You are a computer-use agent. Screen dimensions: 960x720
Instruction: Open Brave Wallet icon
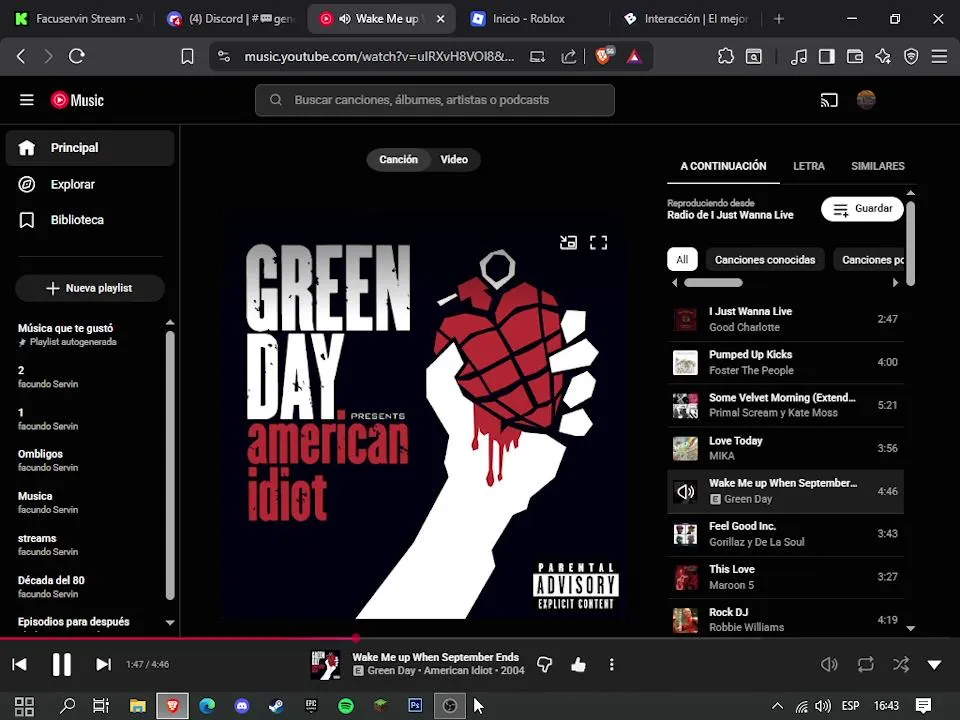coord(855,56)
